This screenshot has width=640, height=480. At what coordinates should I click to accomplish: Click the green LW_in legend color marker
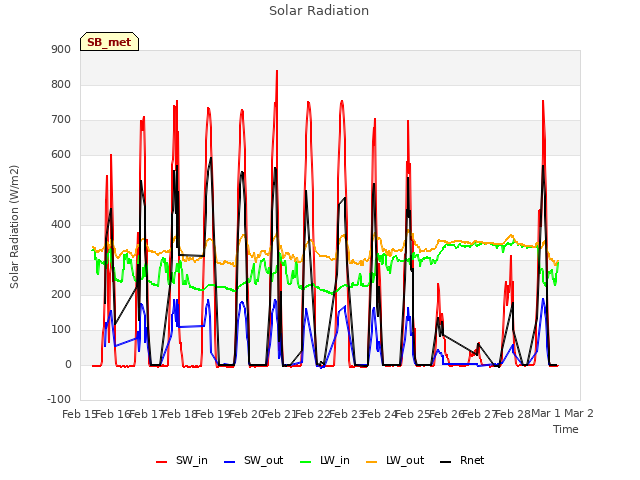pos(306,462)
